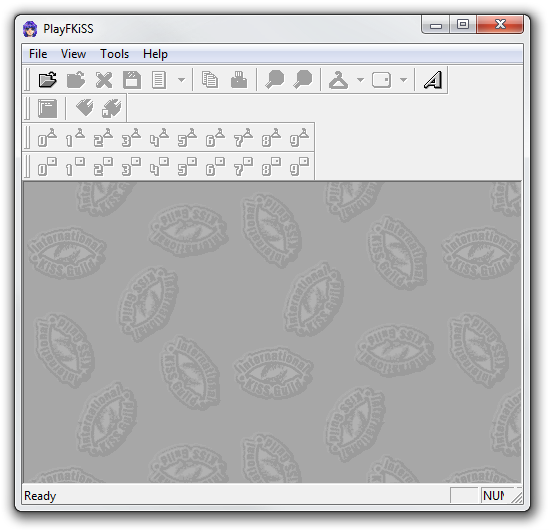
Task: Click the second folder icon with arrow
Action: [76, 80]
